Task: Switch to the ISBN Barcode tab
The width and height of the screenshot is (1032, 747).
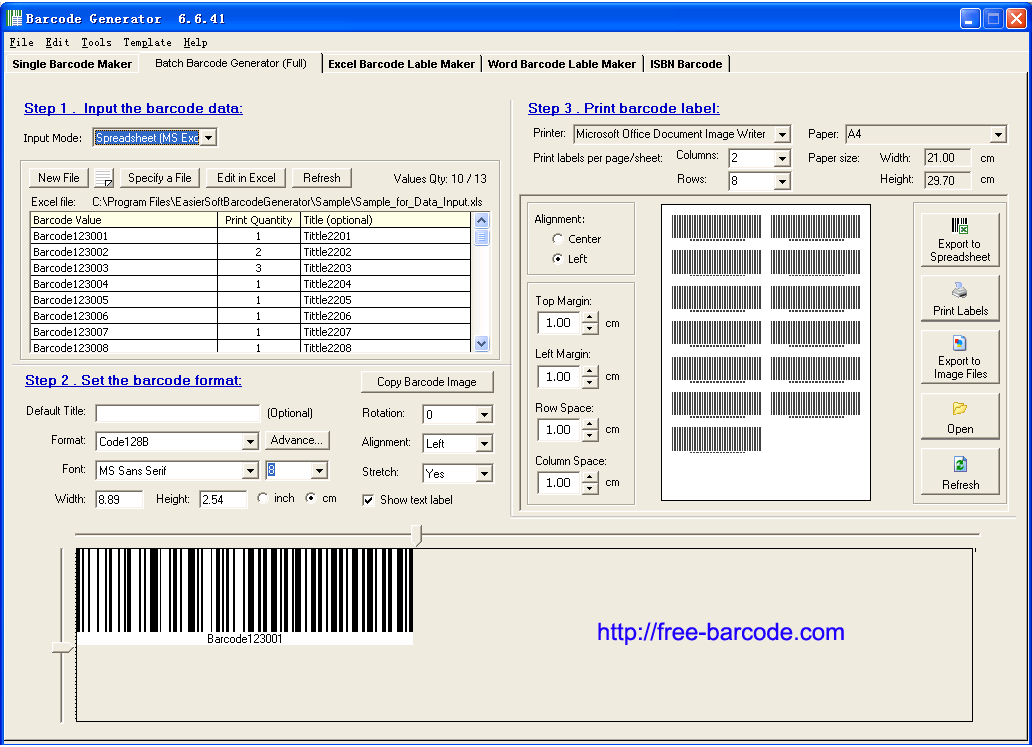Action: click(686, 64)
